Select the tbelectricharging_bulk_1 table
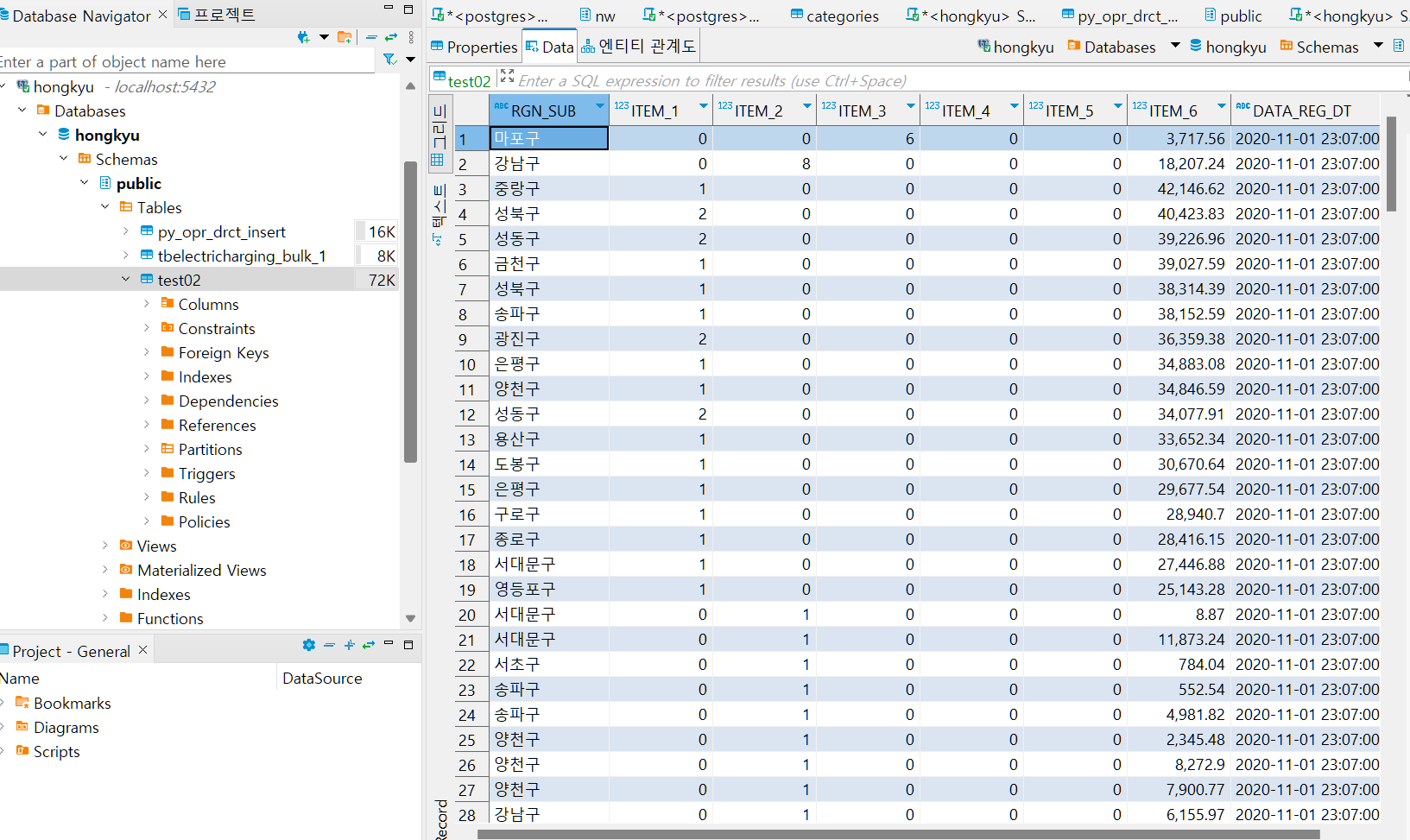The width and height of the screenshot is (1410, 840). point(242,256)
